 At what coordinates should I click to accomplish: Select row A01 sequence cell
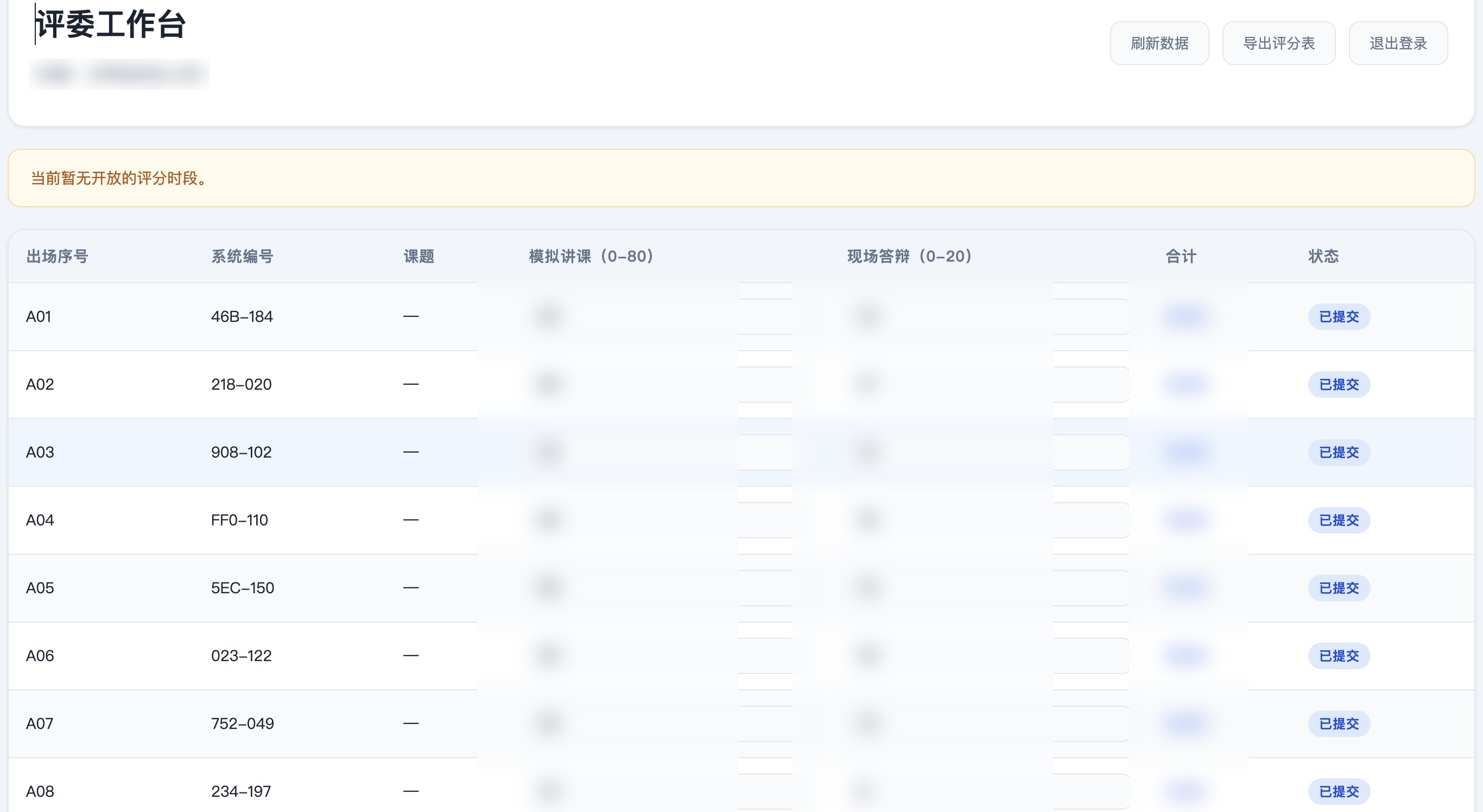[x=39, y=316]
